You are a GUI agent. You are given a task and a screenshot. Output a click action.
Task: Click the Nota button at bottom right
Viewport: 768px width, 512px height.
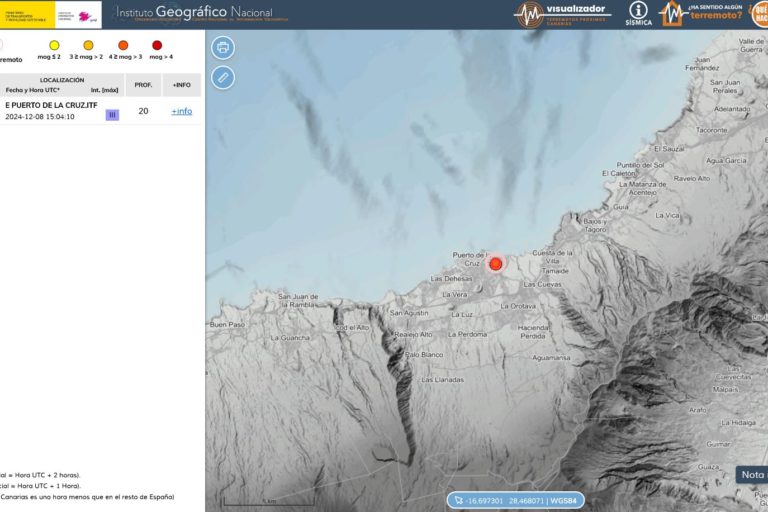[752, 475]
